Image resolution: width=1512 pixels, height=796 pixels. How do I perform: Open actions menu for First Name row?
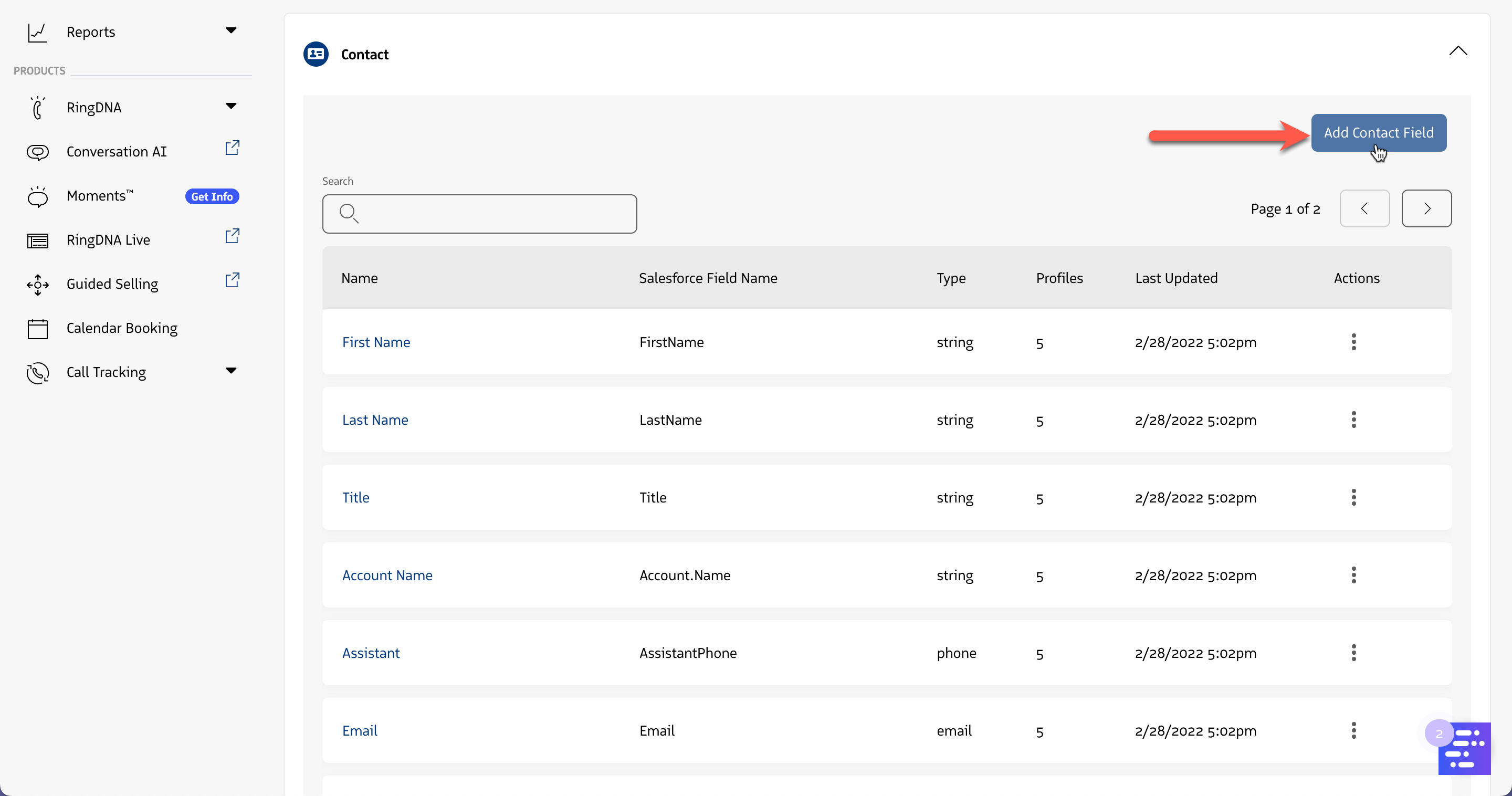tap(1353, 342)
